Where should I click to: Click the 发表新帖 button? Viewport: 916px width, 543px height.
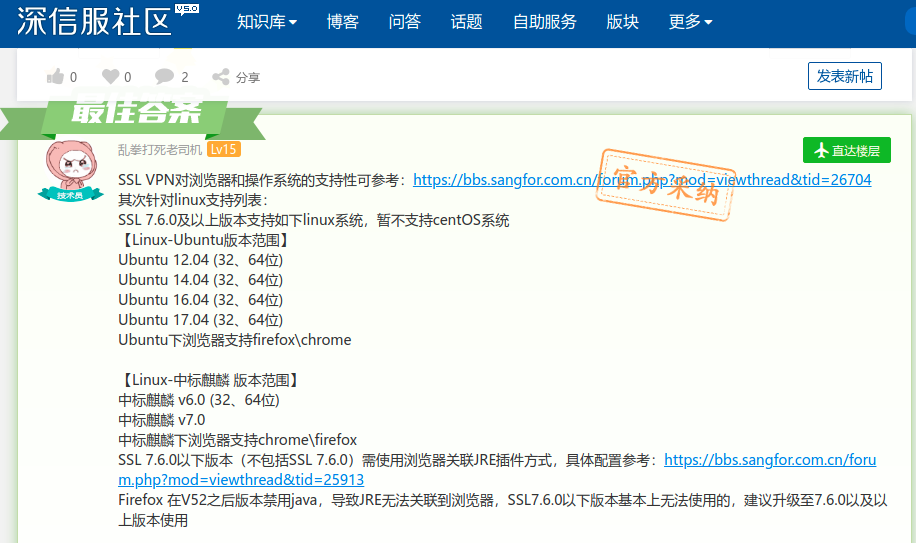click(x=845, y=76)
